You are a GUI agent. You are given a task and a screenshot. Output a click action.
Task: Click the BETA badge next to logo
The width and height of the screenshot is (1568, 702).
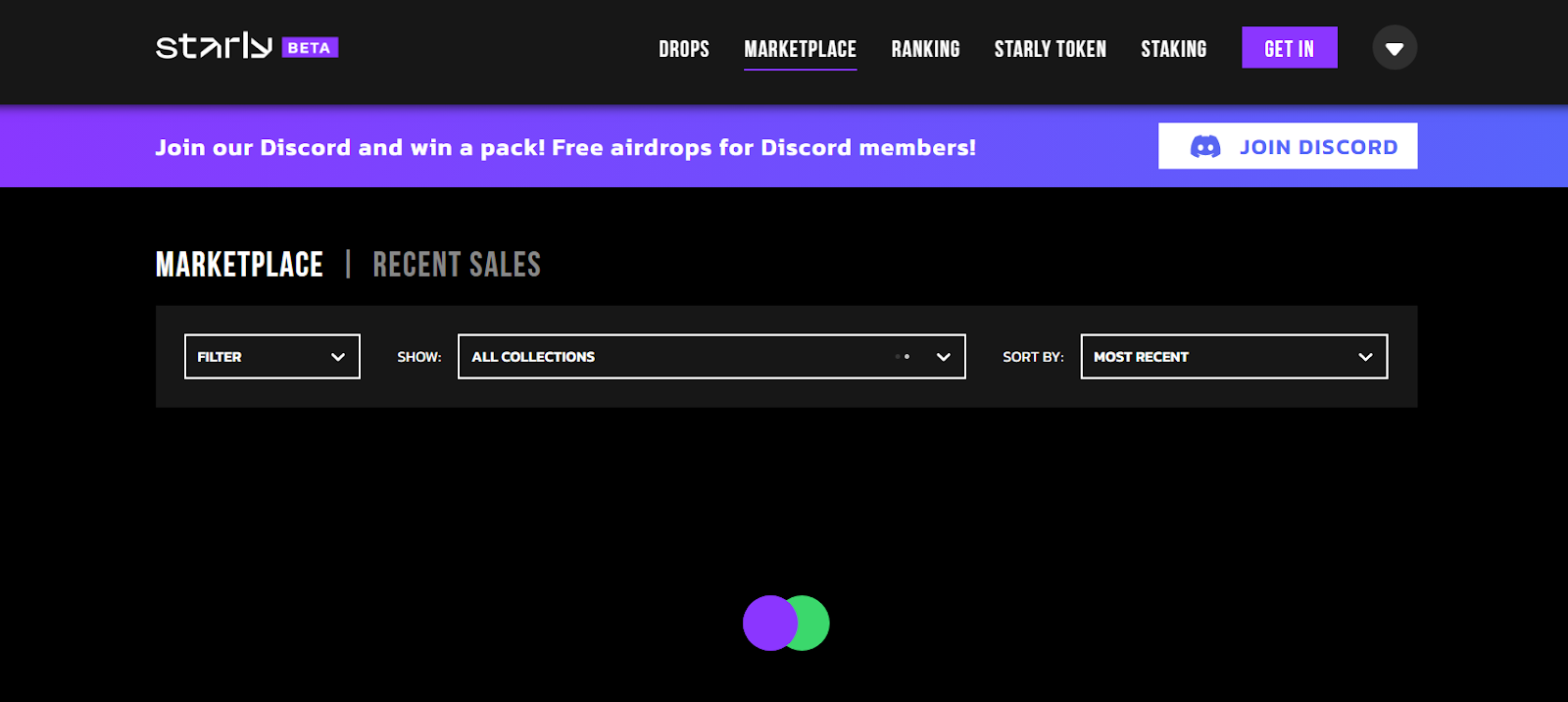coord(310,47)
